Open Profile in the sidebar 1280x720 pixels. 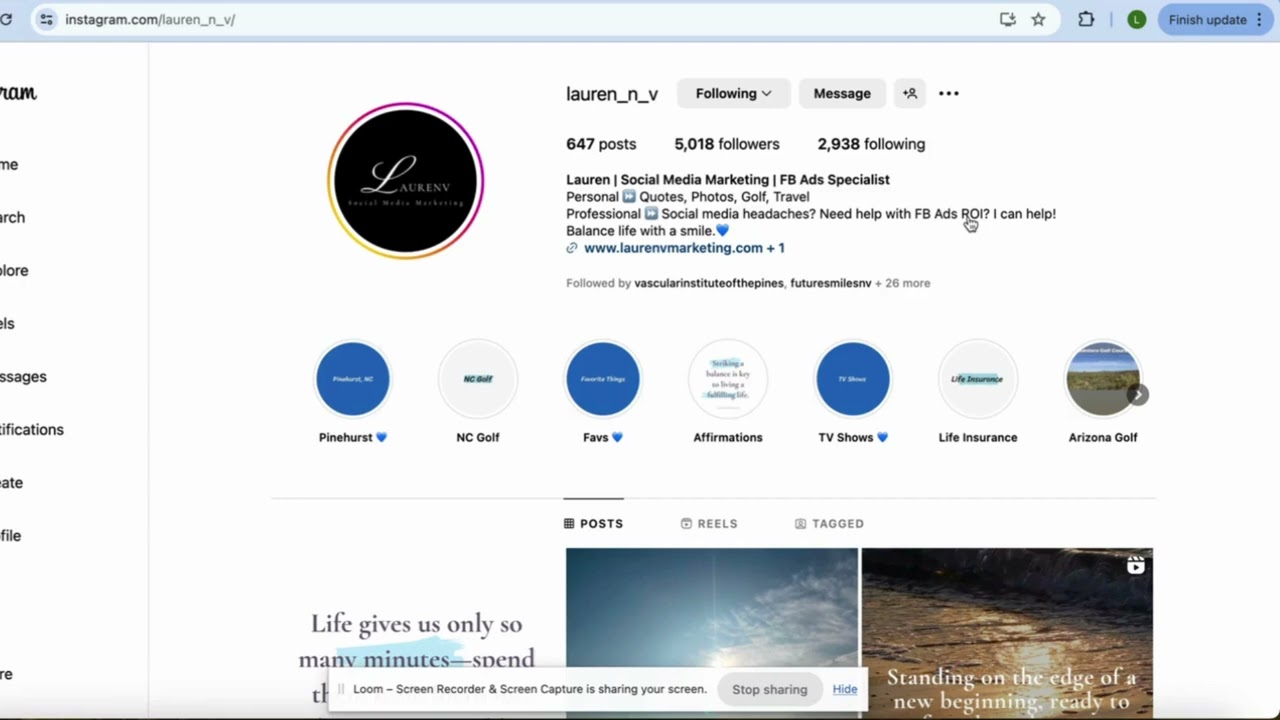(10, 535)
